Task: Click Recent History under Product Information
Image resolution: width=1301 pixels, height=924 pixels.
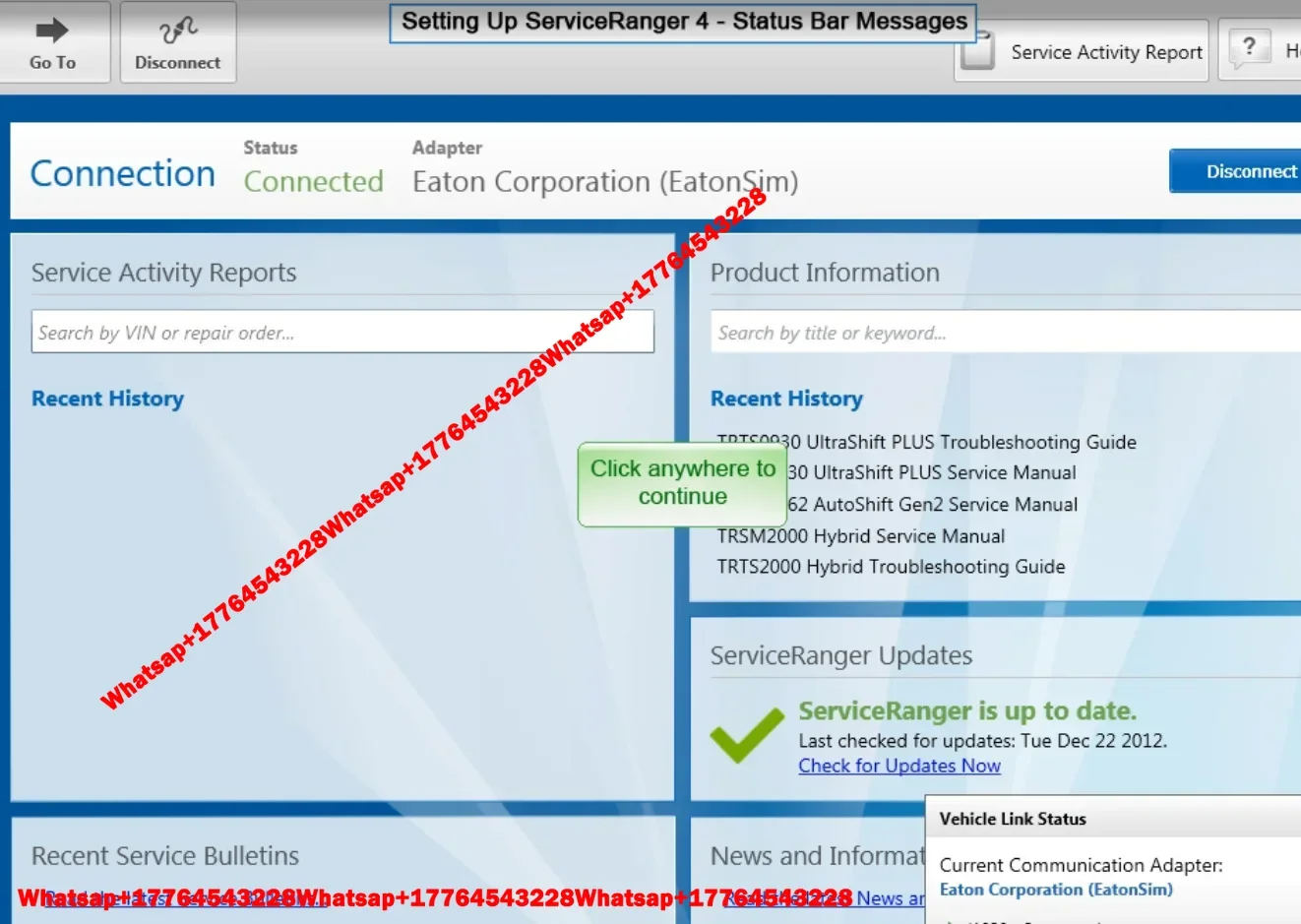Action: (786, 399)
